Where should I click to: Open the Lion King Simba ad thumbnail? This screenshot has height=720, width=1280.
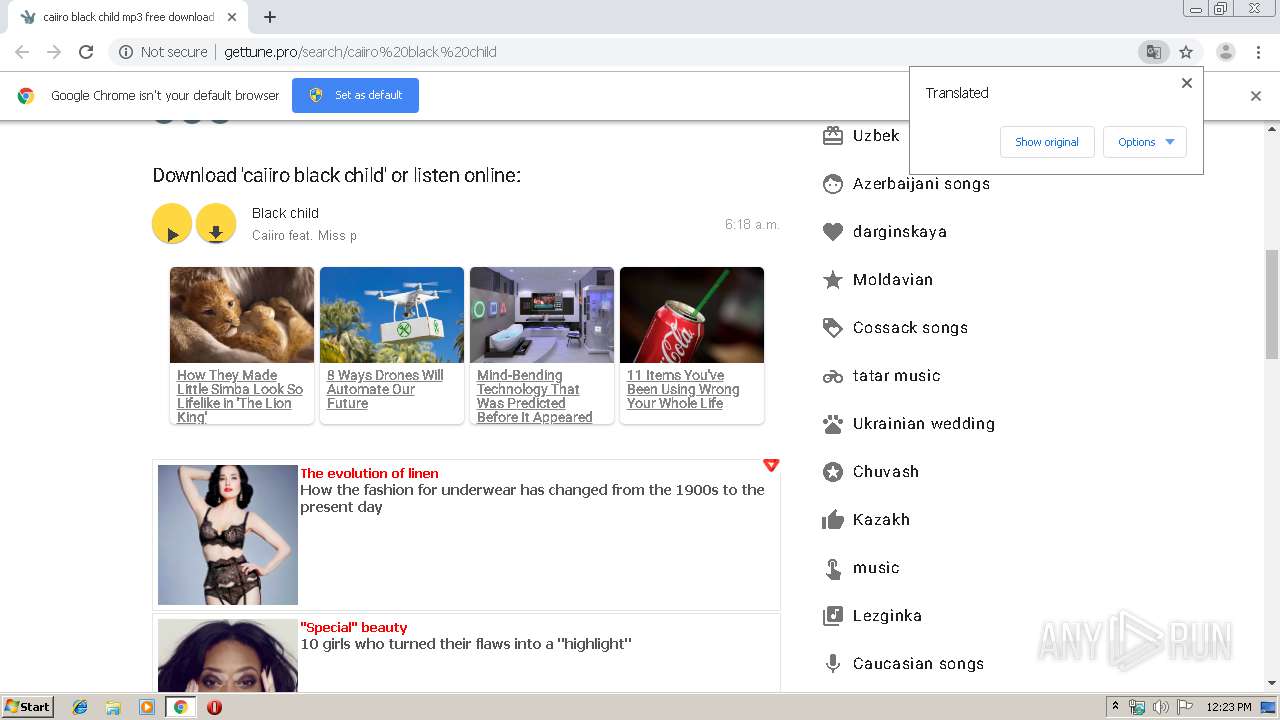pos(242,315)
